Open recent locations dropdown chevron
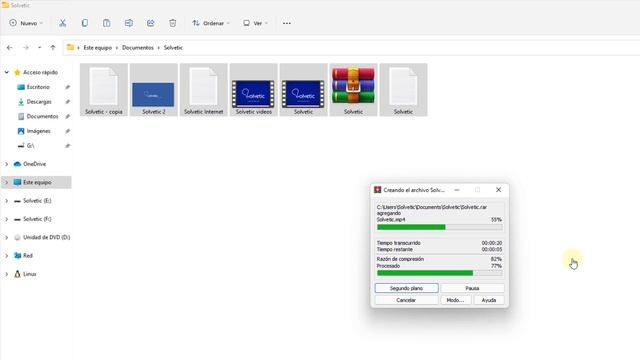The image size is (640, 360). pyautogui.click(x=39, y=48)
